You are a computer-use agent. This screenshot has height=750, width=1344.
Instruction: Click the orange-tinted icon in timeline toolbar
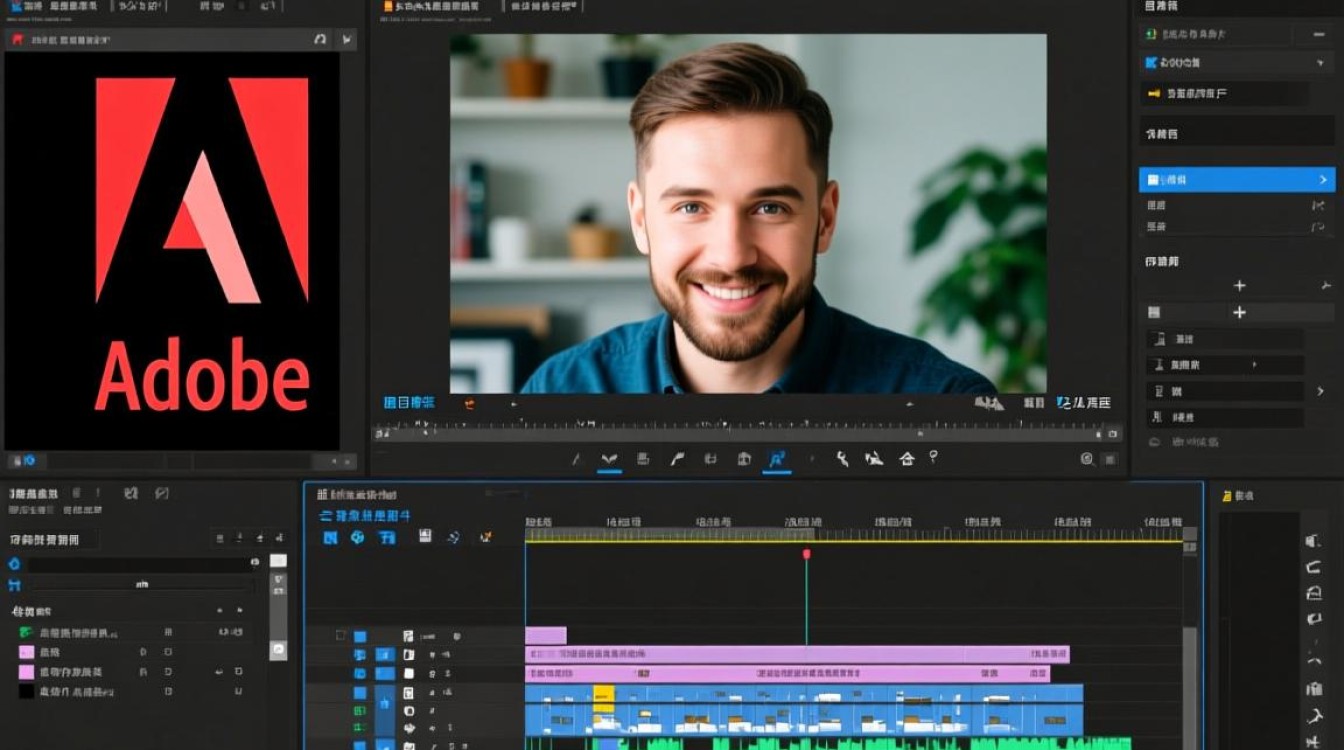click(485, 538)
